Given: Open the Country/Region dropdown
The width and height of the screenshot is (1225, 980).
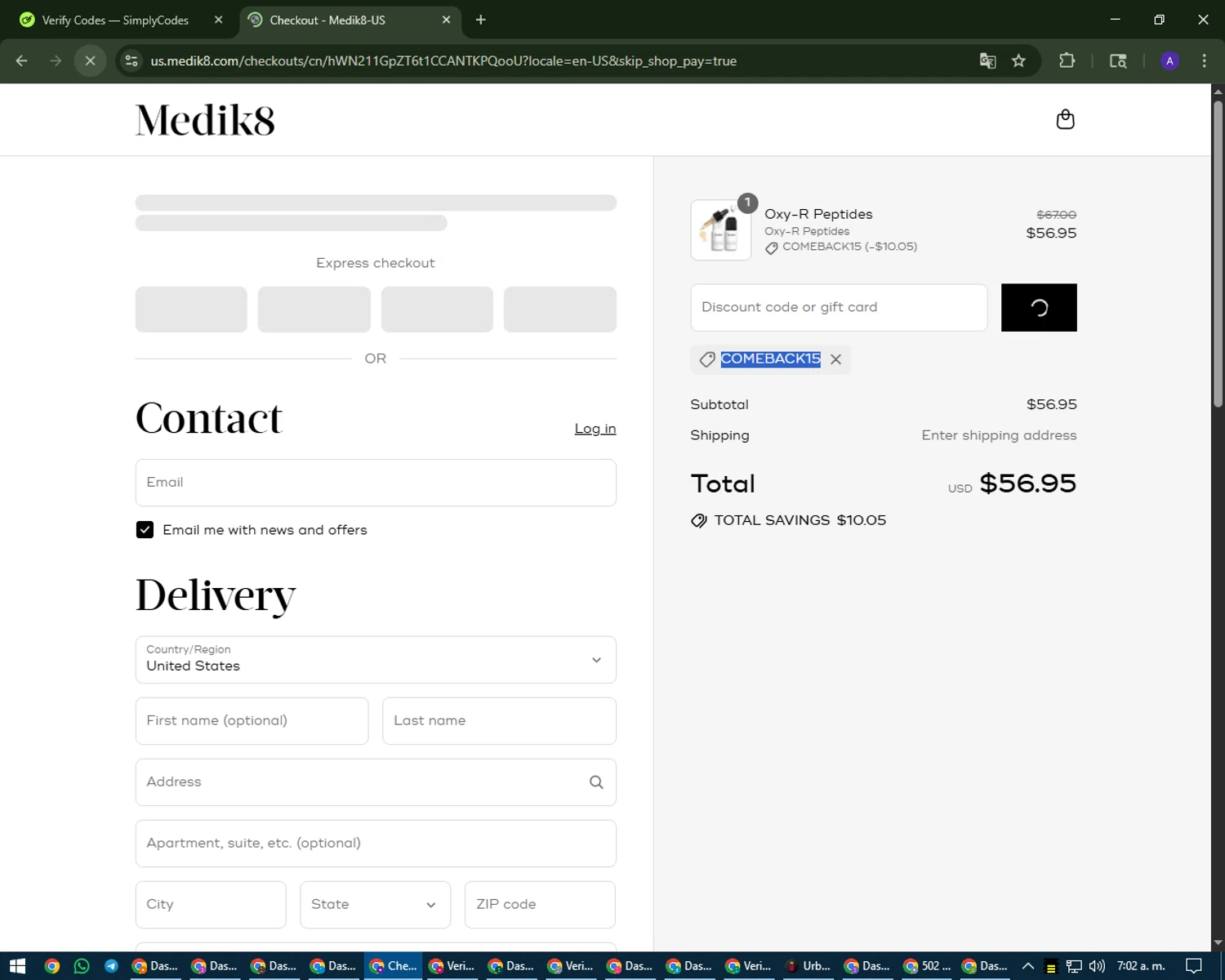Looking at the screenshot, I should 376,660.
